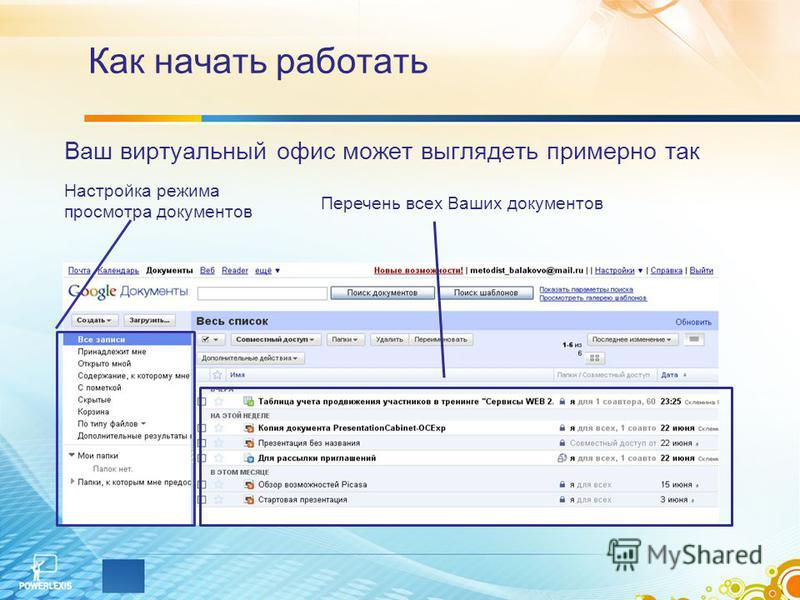Open the Совместный доступ dropdown
The width and height of the screenshot is (800, 600).
click(276, 339)
